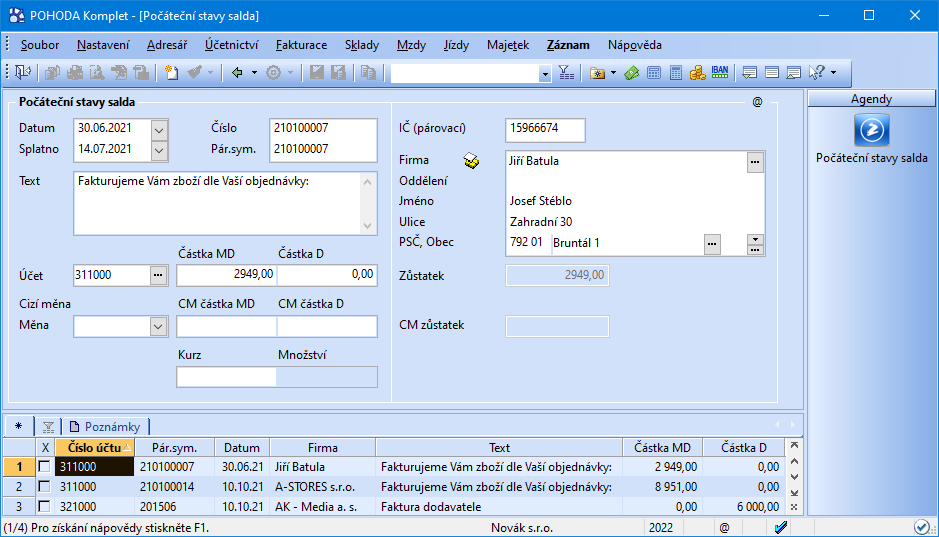Click the round check icon at status bar end
This screenshot has width=939, height=537.
(922, 527)
